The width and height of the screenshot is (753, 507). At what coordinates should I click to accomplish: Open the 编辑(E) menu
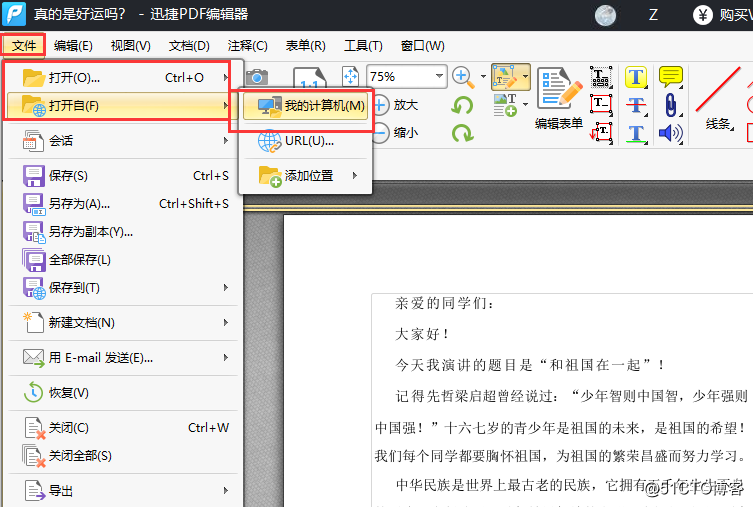[73, 46]
